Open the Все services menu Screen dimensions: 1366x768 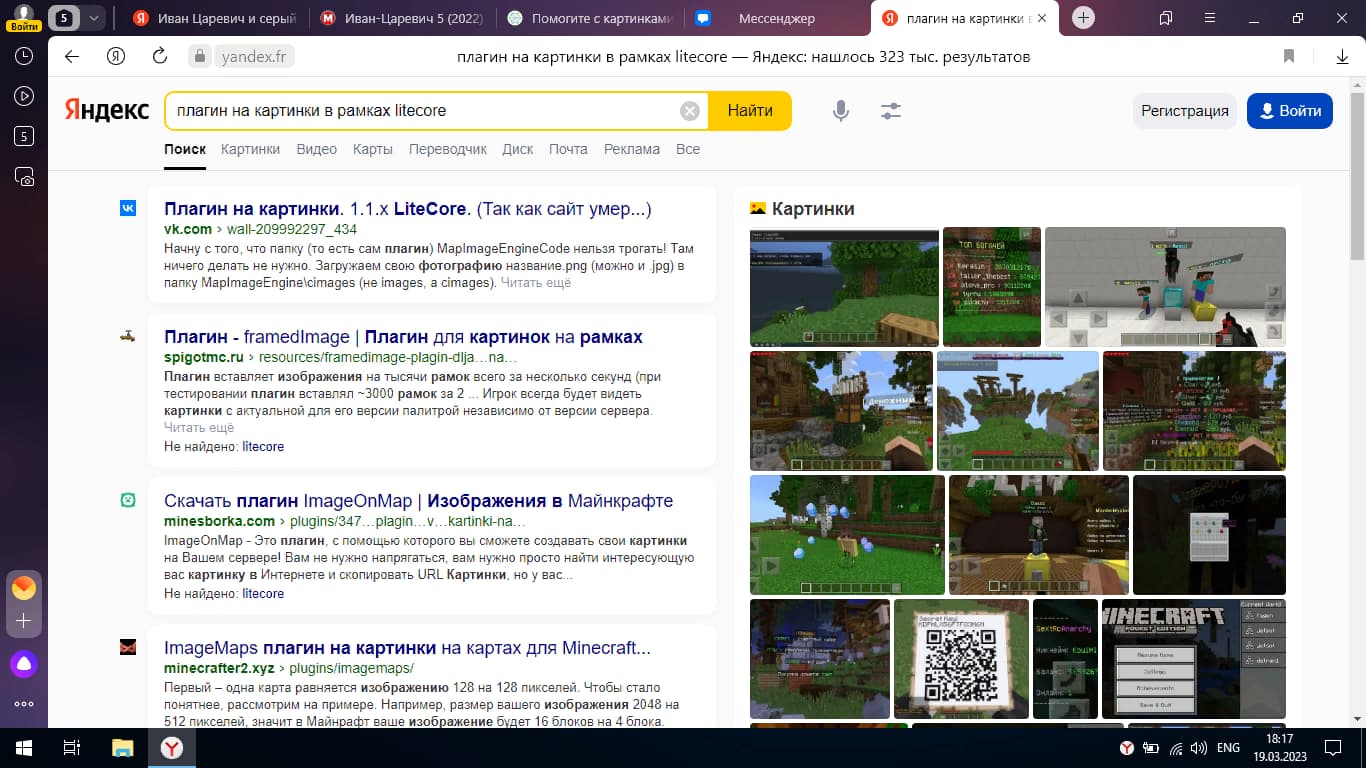tap(687, 149)
